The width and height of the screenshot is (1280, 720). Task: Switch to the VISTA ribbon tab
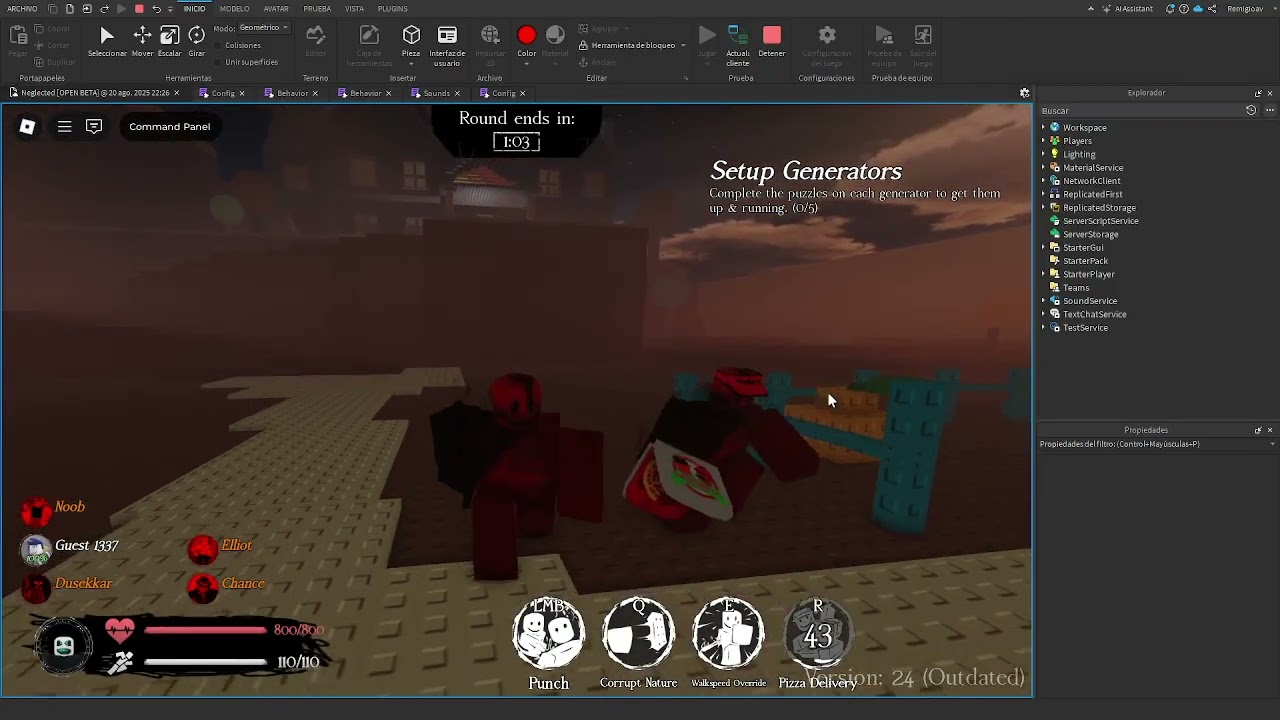(x=354, y=9)
